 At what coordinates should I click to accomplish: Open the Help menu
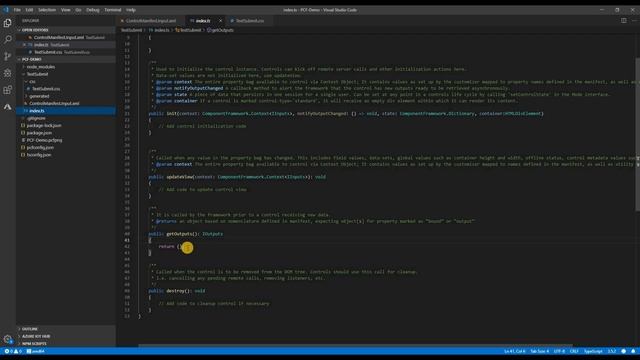[x=131, y=10]
